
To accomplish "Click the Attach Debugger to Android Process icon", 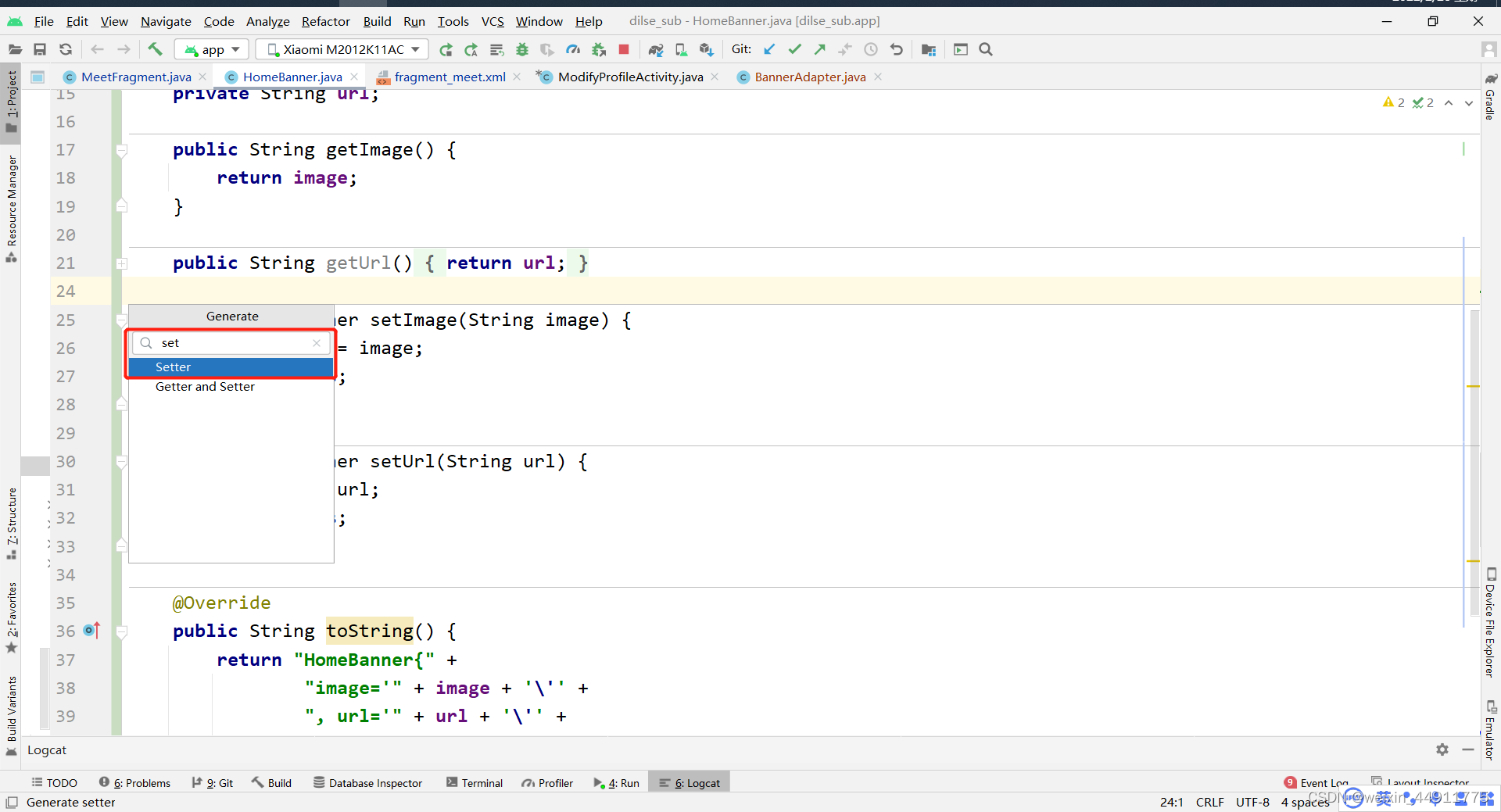I will pyautogui.click(x=599, y=49).
